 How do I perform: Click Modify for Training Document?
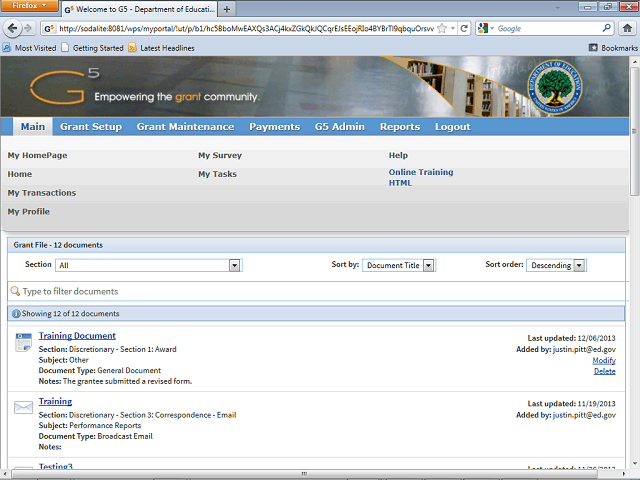[x=604, y=360]
